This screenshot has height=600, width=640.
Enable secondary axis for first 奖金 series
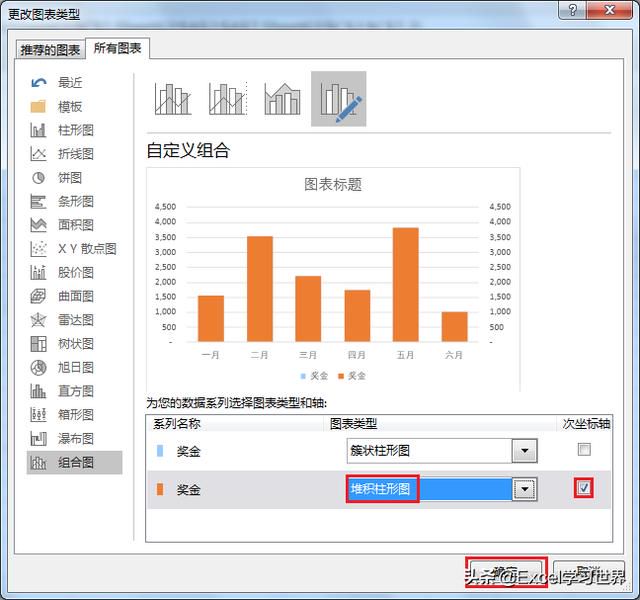pos(584,450)
